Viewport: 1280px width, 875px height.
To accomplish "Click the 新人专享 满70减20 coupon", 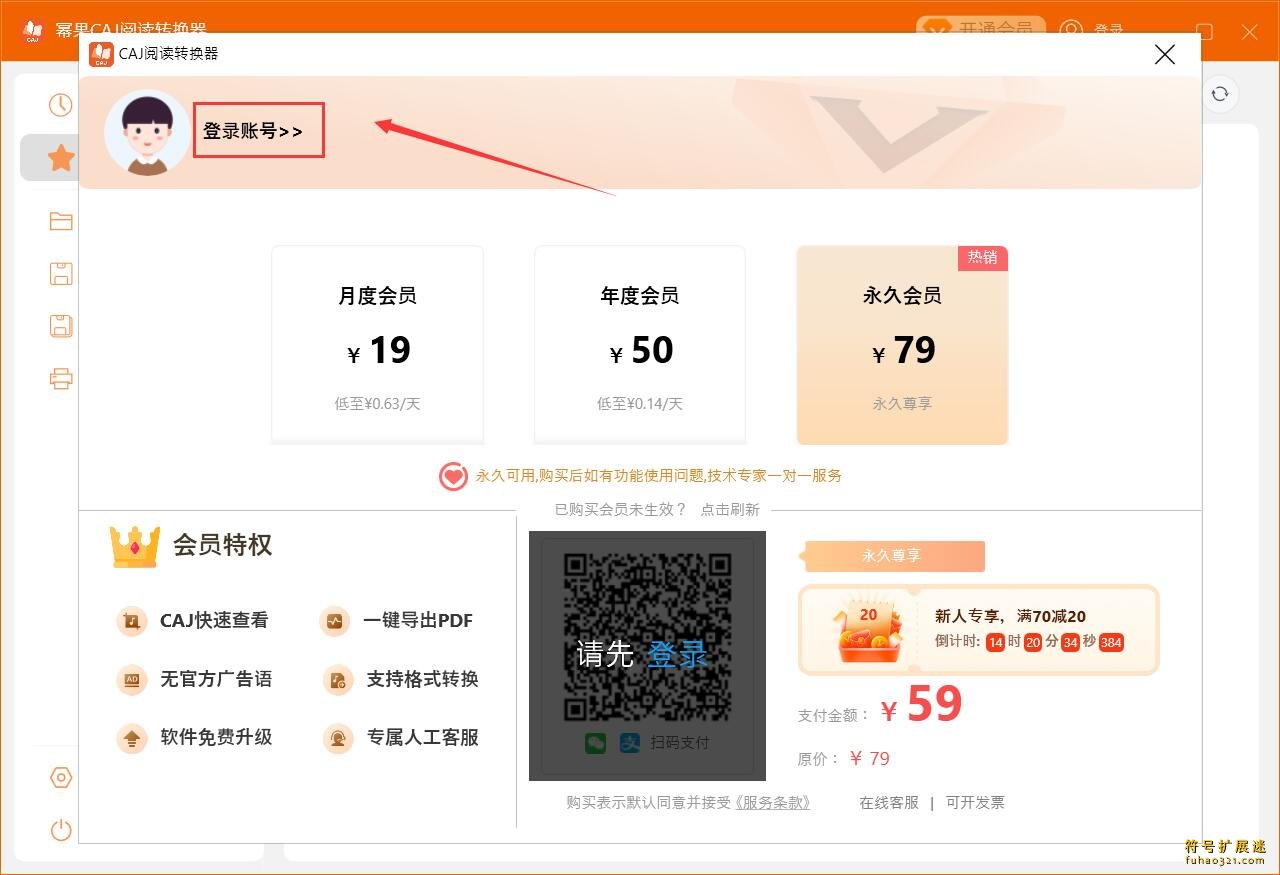I will [x=979, y=630].
